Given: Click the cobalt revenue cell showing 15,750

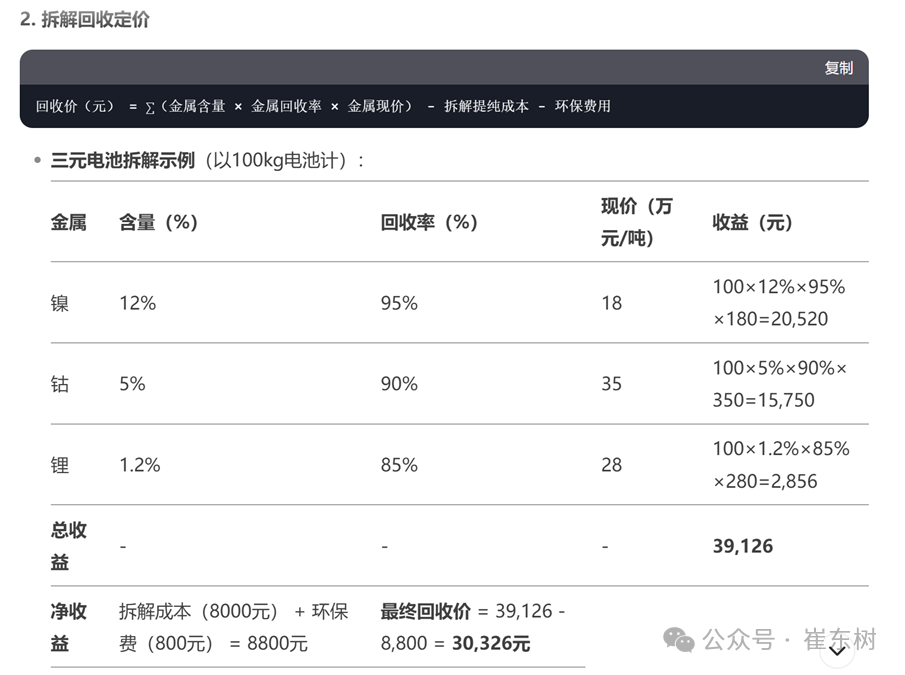Looking at the screenshot, I should click(779, 384).
